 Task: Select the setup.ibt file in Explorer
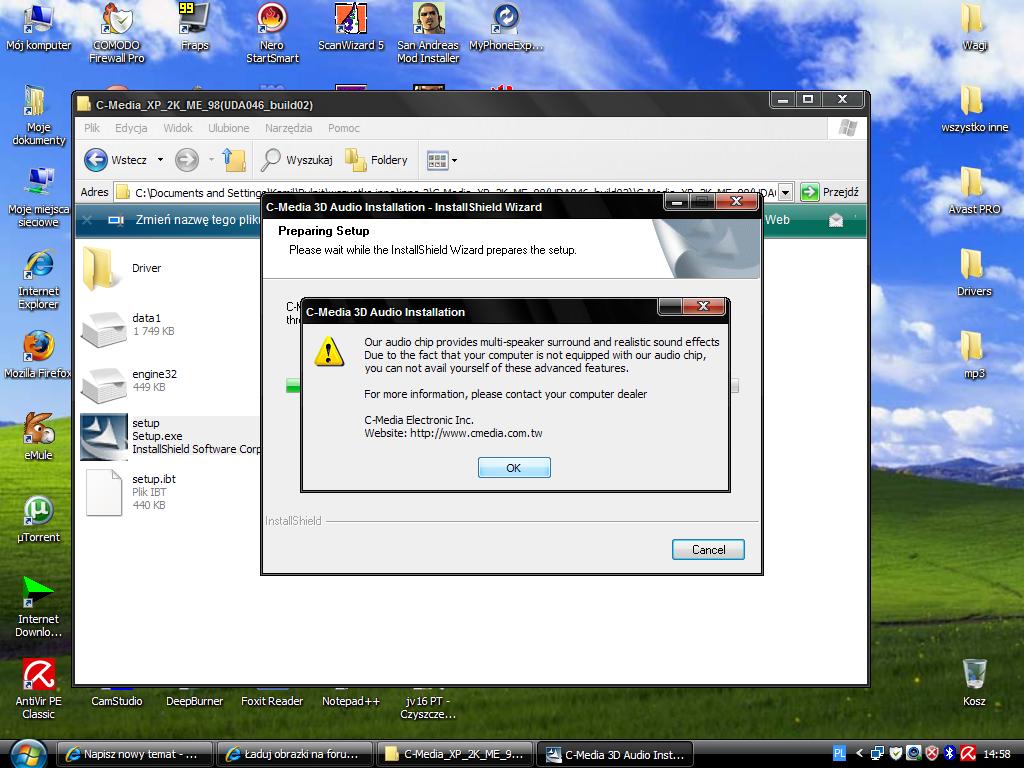[x=129, y=492]
